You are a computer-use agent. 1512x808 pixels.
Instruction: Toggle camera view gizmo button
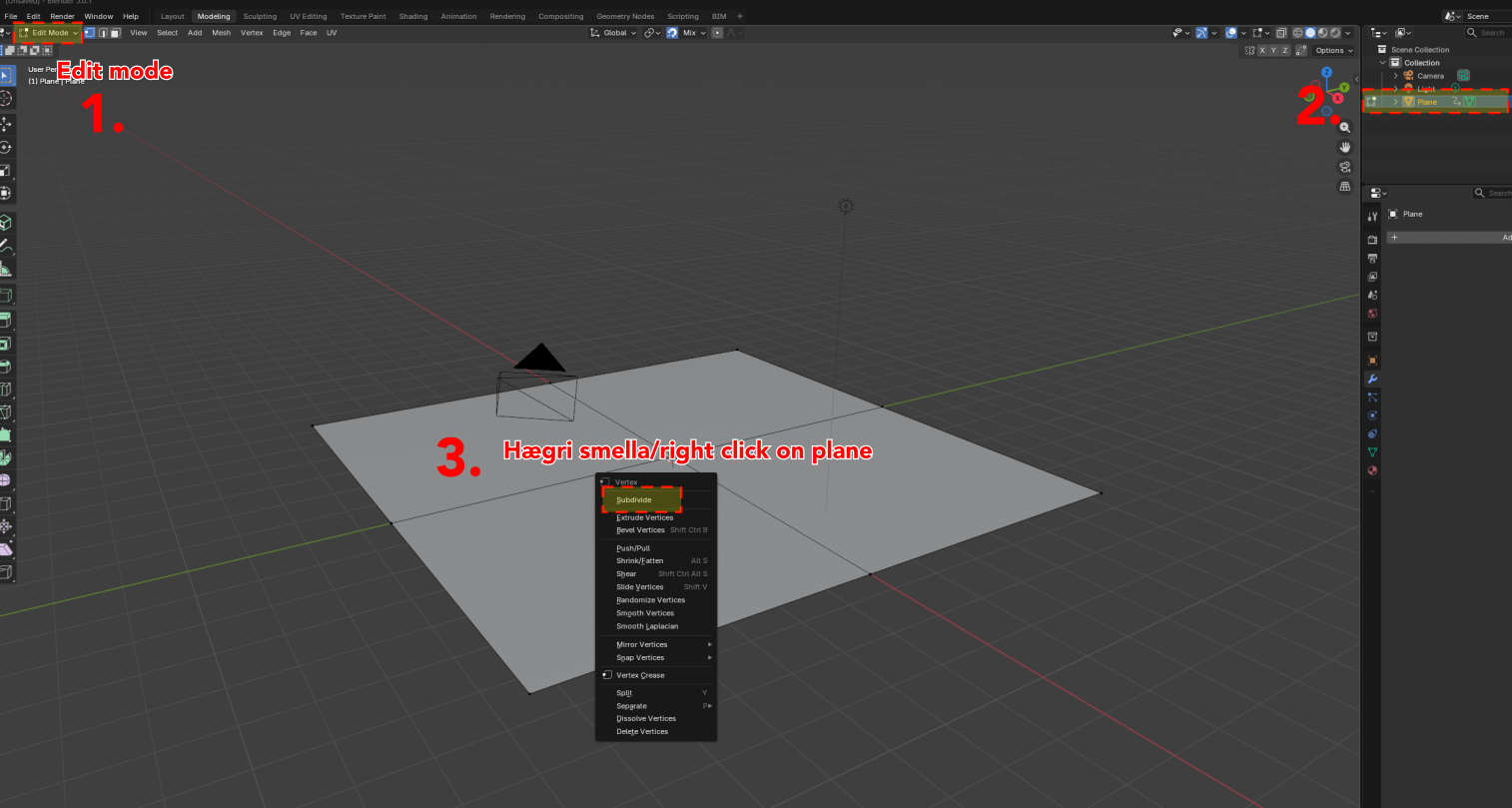point(1345,167)
